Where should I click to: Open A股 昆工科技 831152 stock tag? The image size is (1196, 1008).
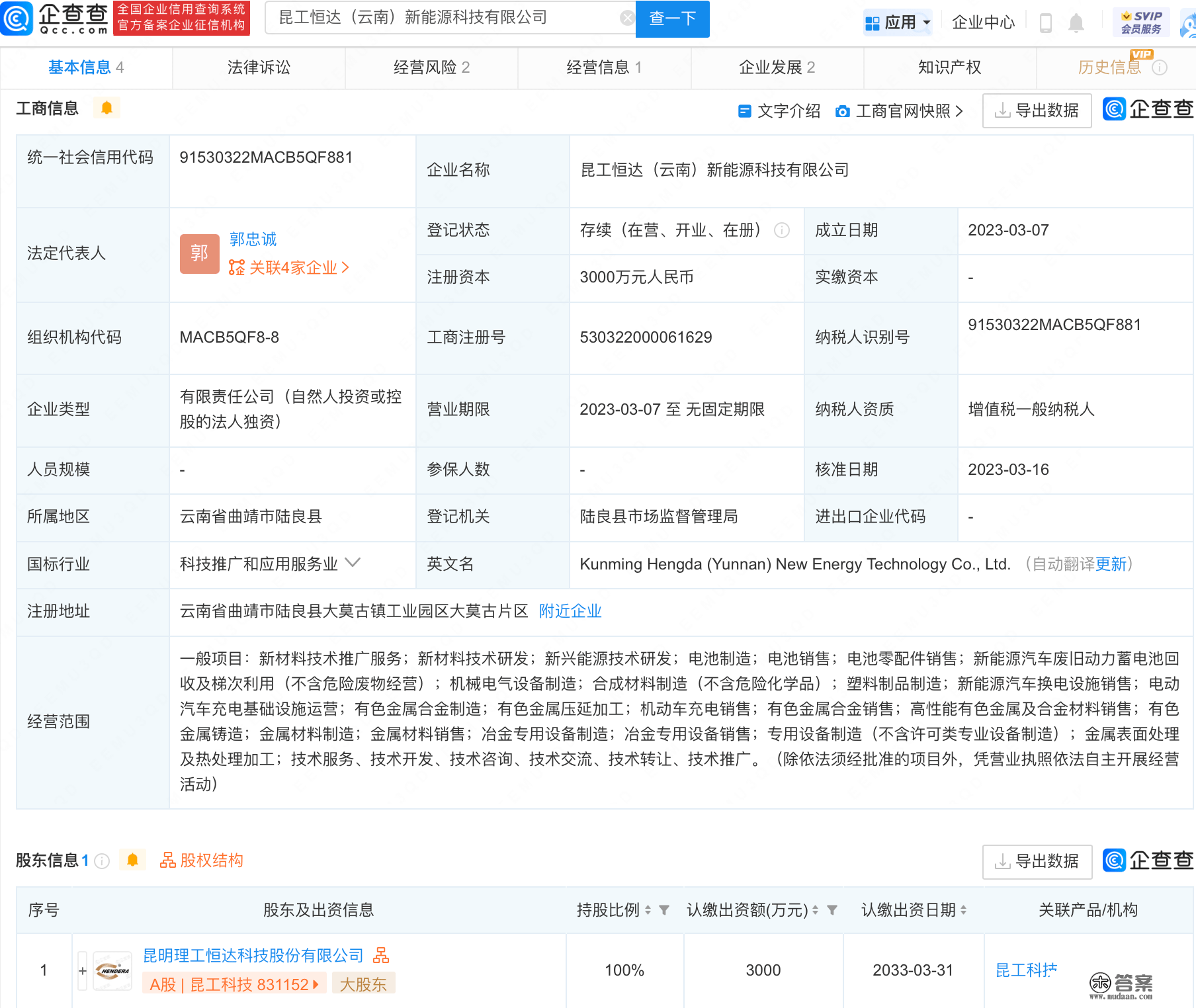(234, 984)
